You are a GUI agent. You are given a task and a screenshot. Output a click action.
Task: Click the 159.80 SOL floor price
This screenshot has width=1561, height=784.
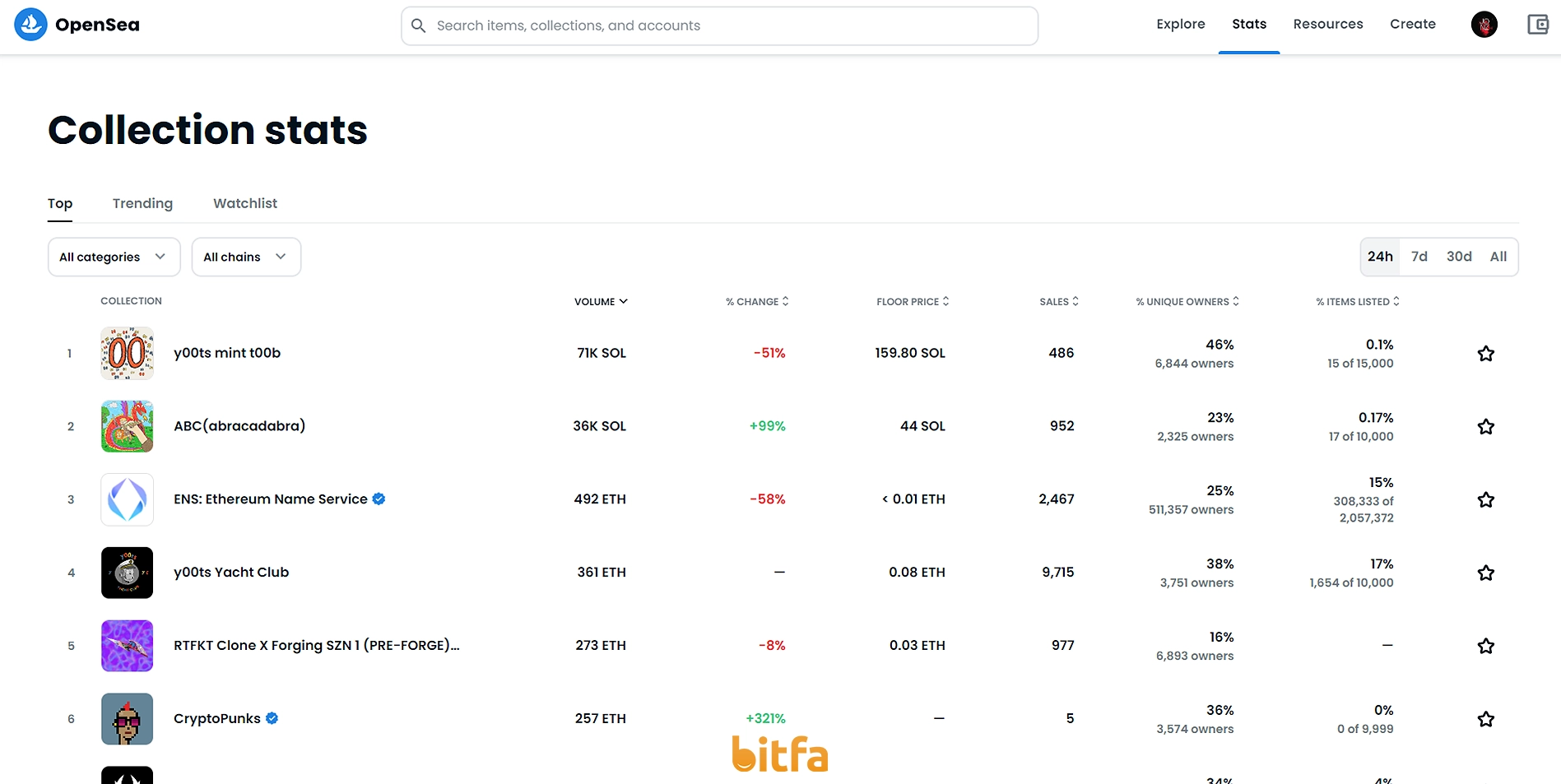910,353
